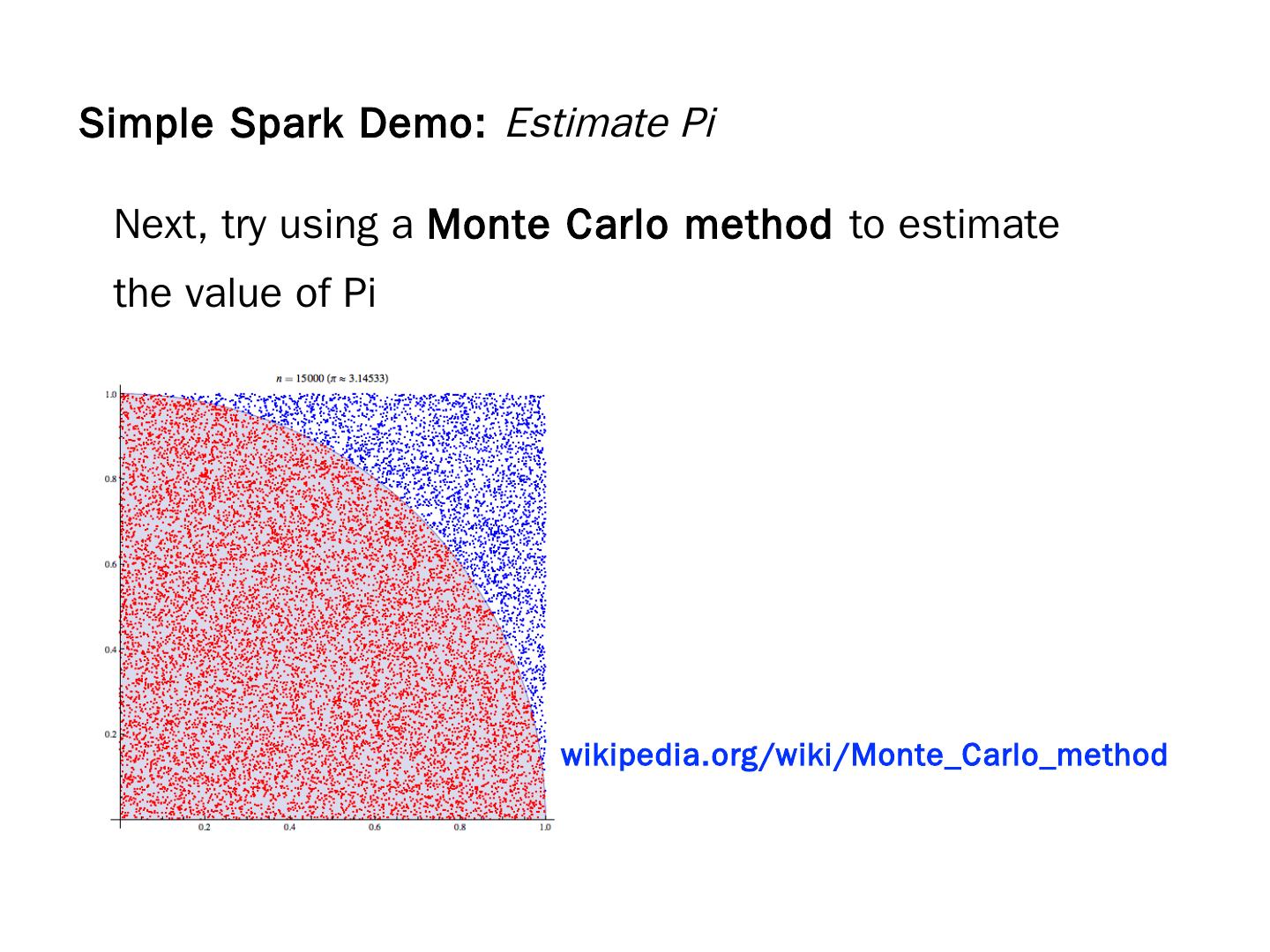Click the "Simple Spark Demo:" slide title
Screen dimensions: 1270x952
(x=282, y=123)
